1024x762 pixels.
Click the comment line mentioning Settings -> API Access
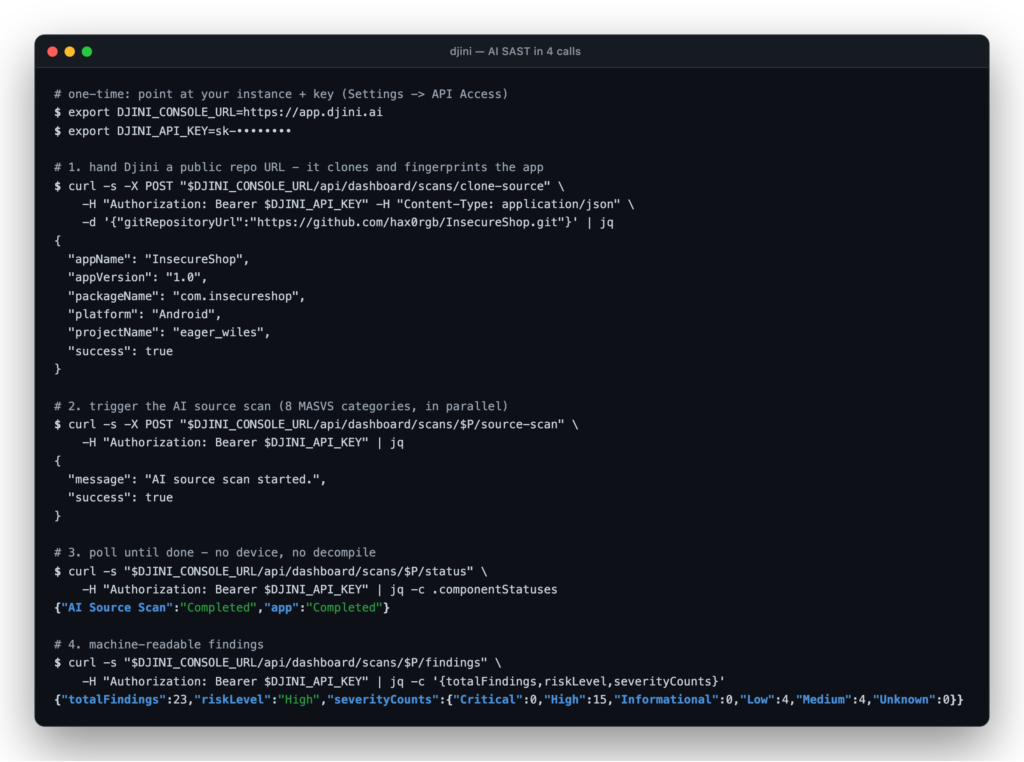pos(281,94)
